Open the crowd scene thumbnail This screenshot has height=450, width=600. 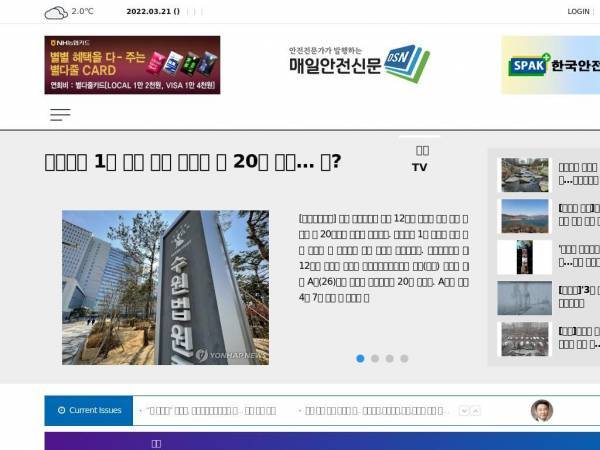pyautogui.click(x=525, y=339)
